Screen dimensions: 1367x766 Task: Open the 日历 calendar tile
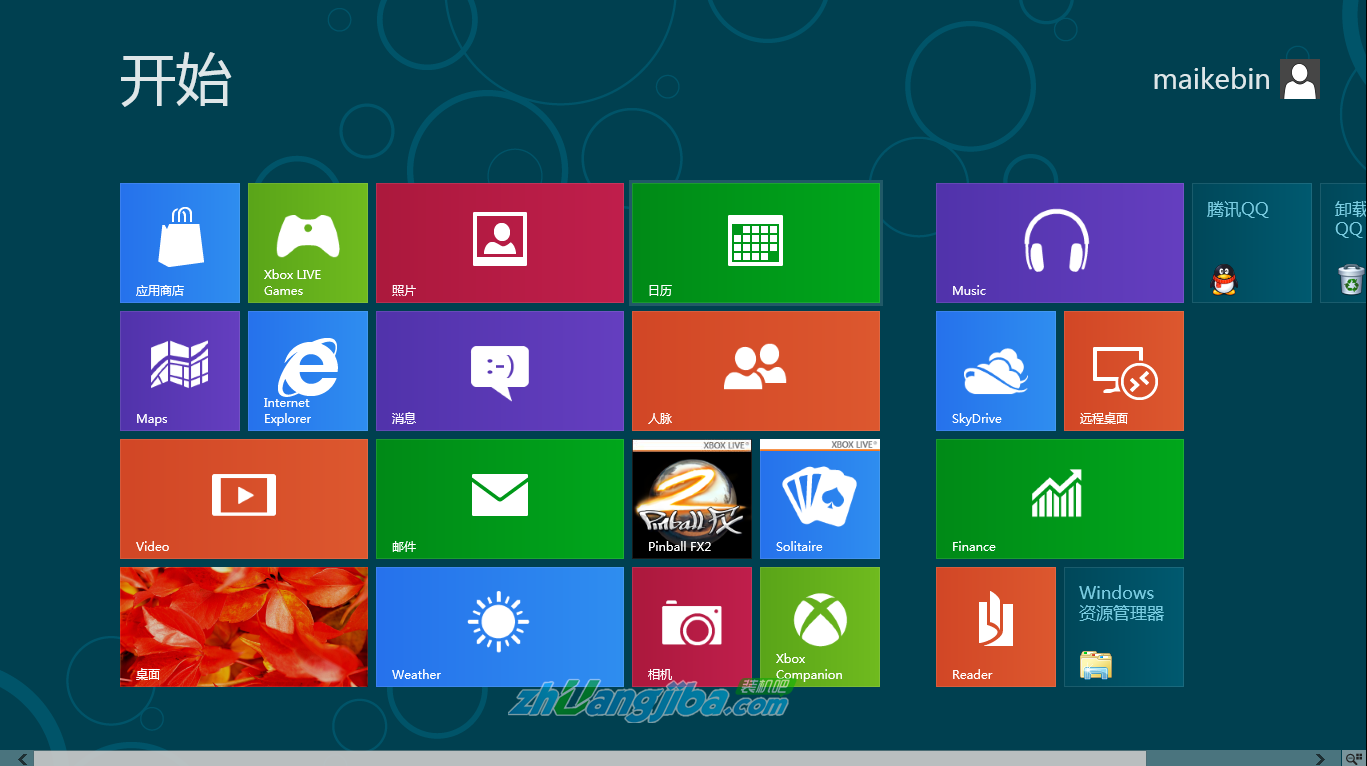pyautogui.click(x=755, y=243)
